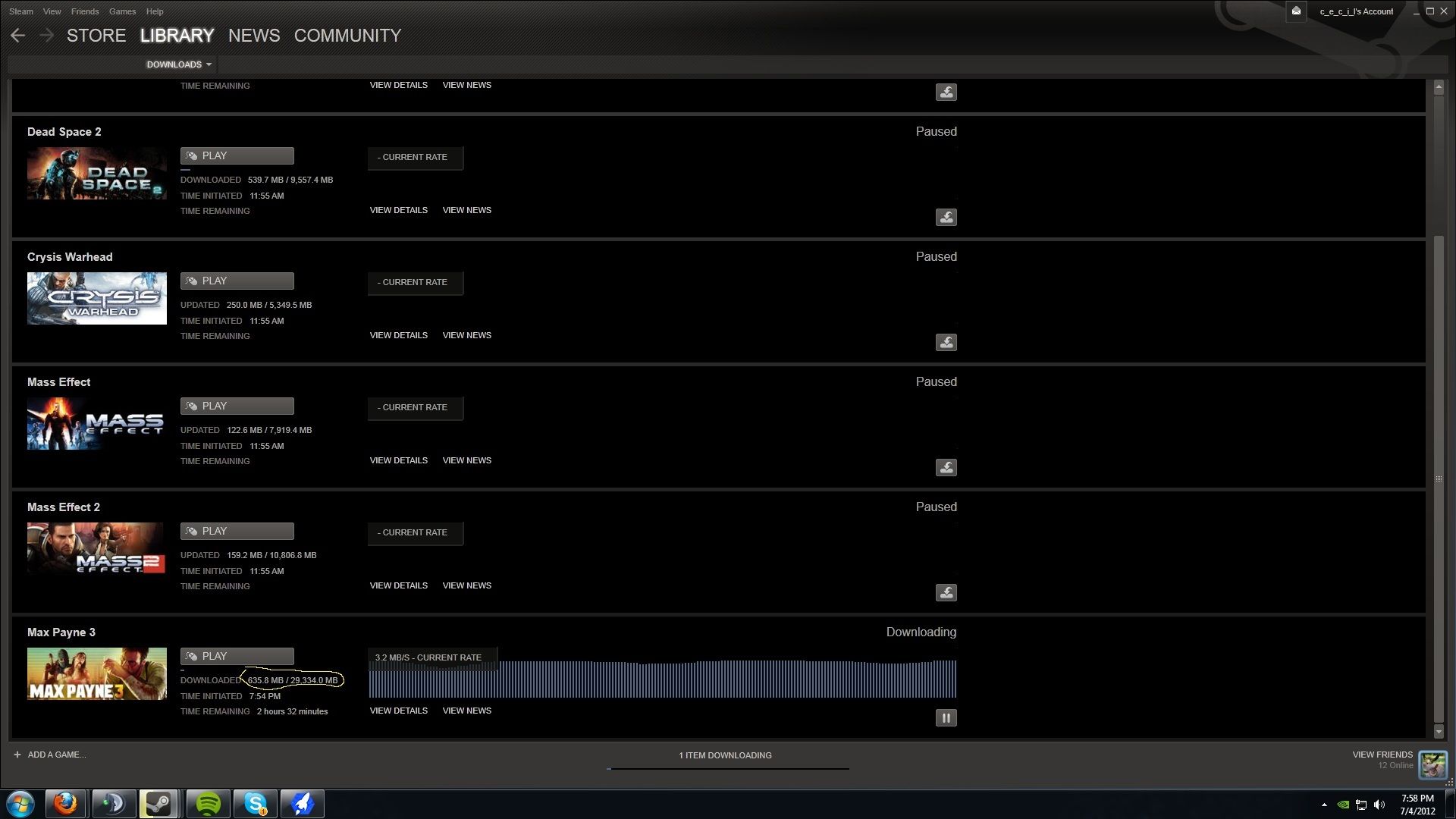Click Play for Max Payne 3
Screen dimensions: 1456x819
pyautogui.click(x=237, y=656)
